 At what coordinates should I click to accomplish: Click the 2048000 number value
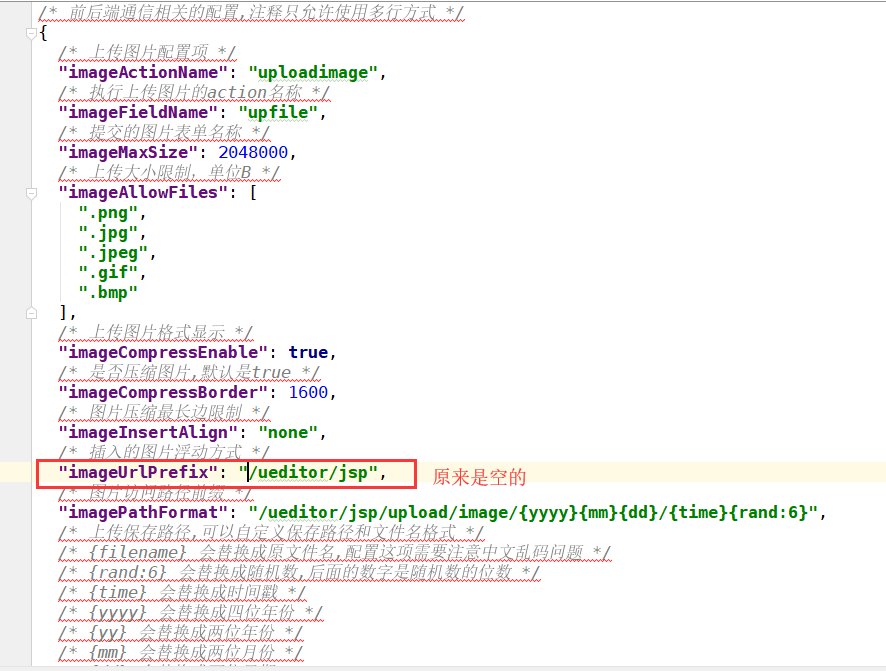click(253, 152)
